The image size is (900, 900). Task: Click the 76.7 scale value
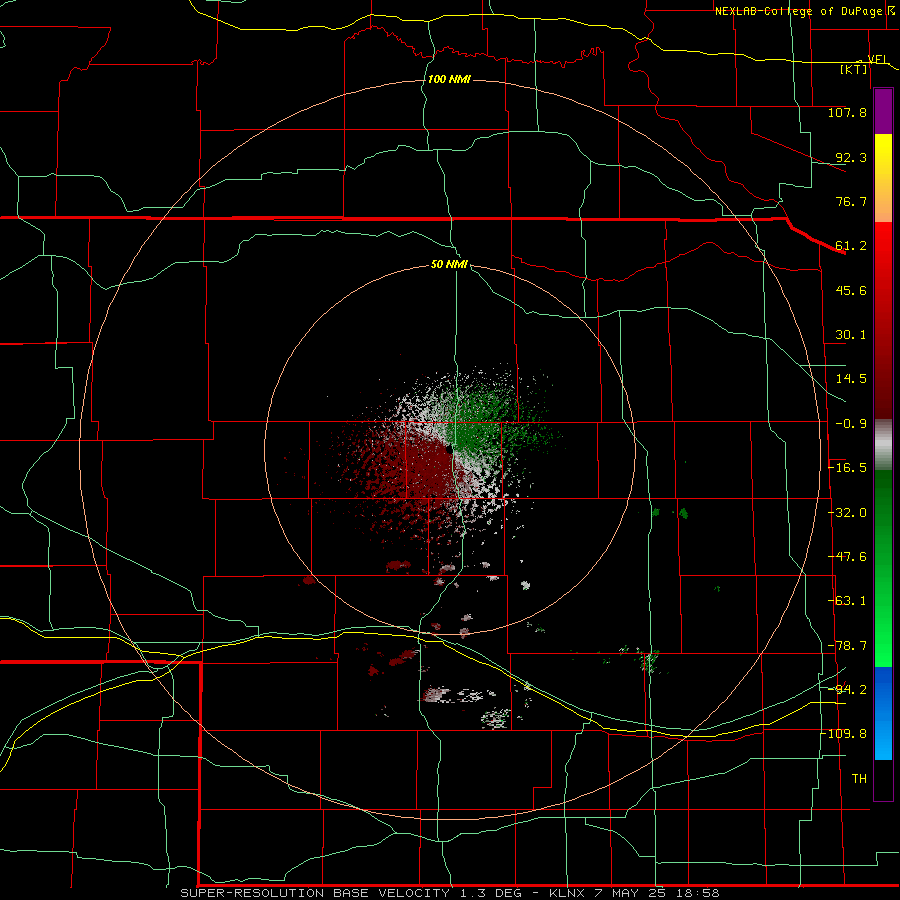click(x=851, y=201)
